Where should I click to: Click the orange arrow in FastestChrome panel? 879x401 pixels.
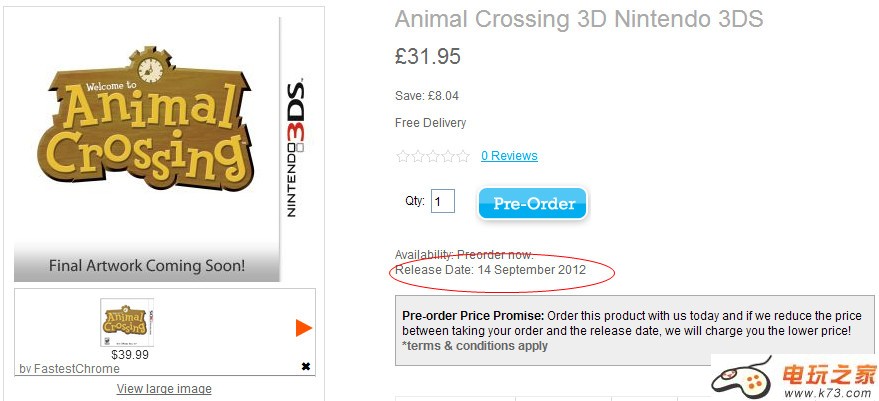(x=304, y=328)
